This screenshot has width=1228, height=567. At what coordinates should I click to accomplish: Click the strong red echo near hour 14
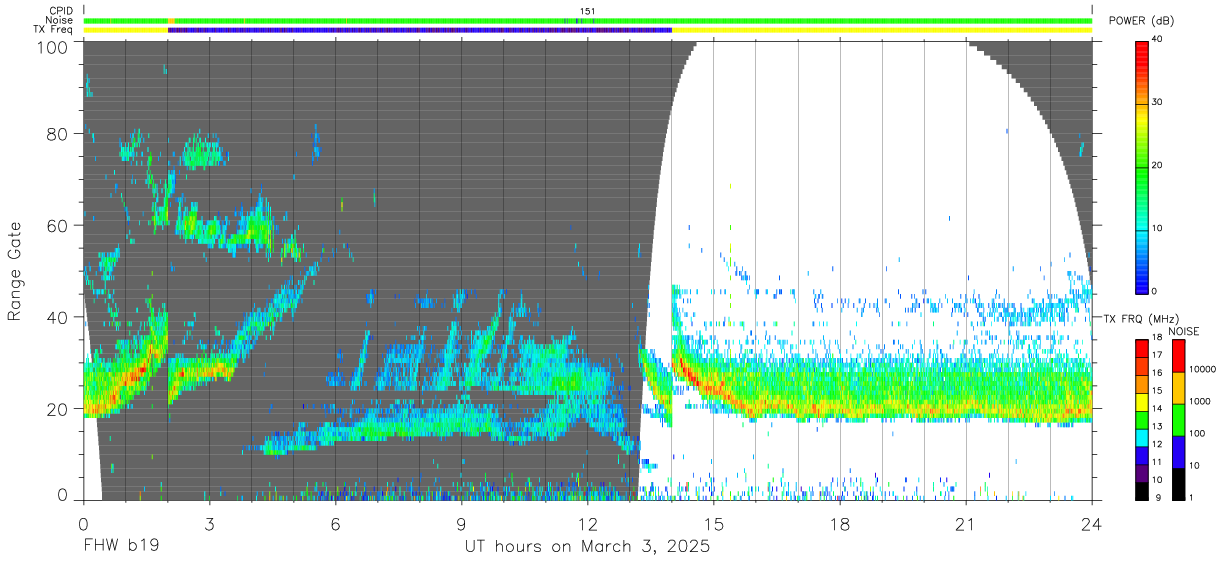pos(689,372)
